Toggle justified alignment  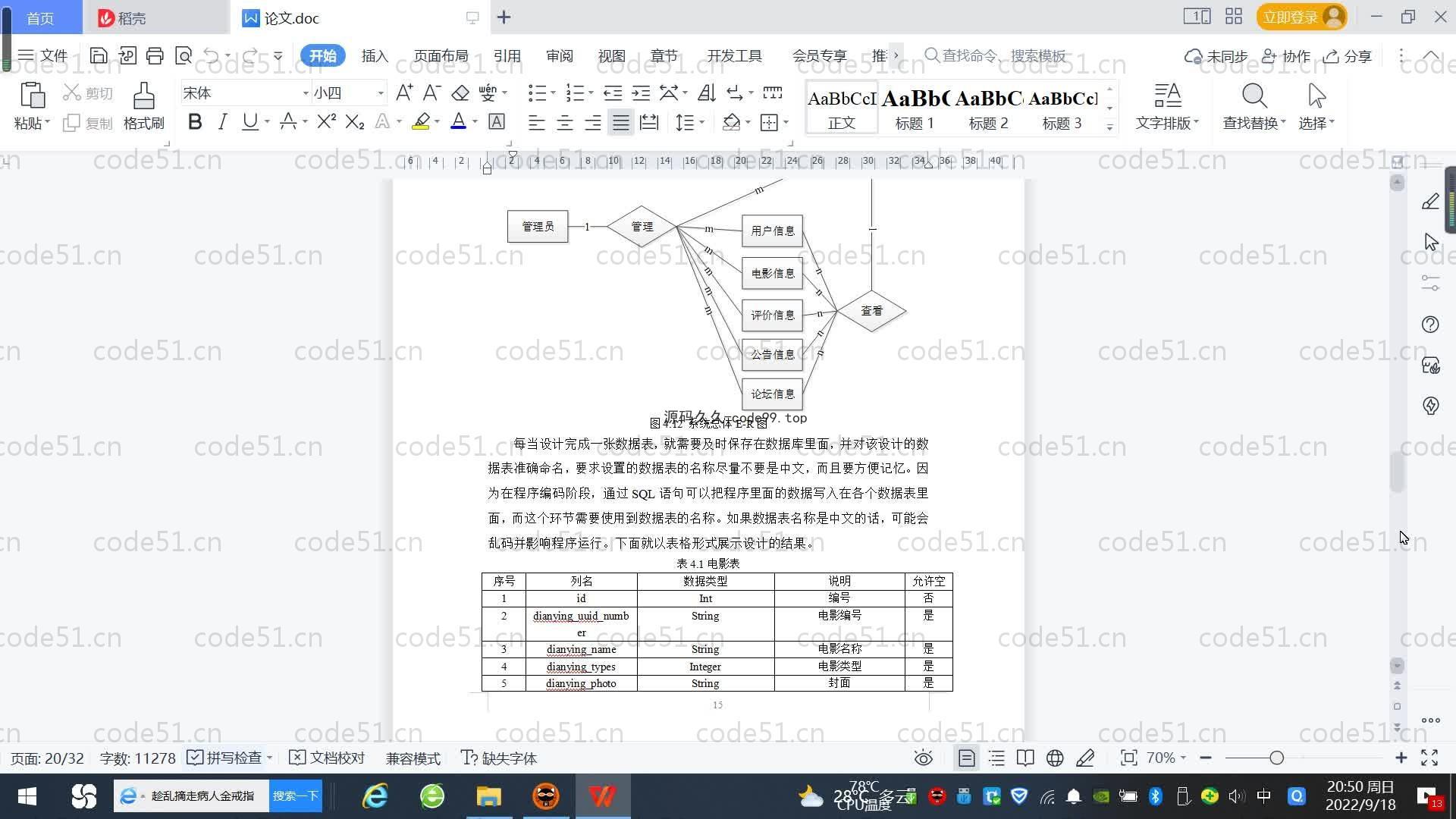pos(621,122)
